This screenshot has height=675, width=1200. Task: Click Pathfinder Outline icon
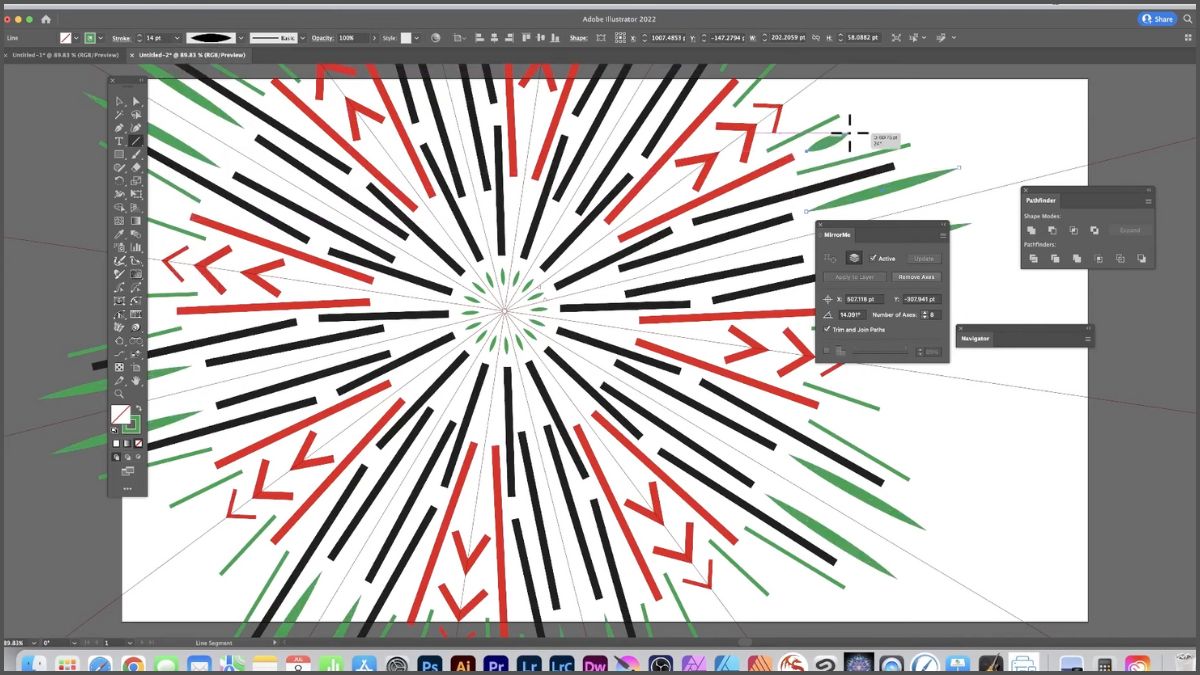(x=1120, y=258)
